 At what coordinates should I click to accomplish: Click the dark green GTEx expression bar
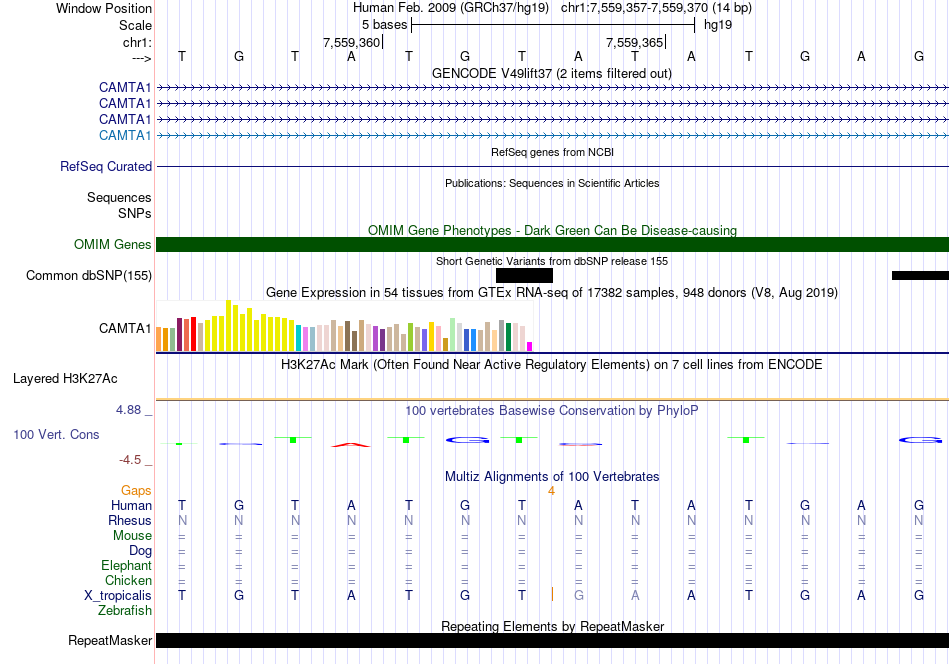(x=508, y=337)
